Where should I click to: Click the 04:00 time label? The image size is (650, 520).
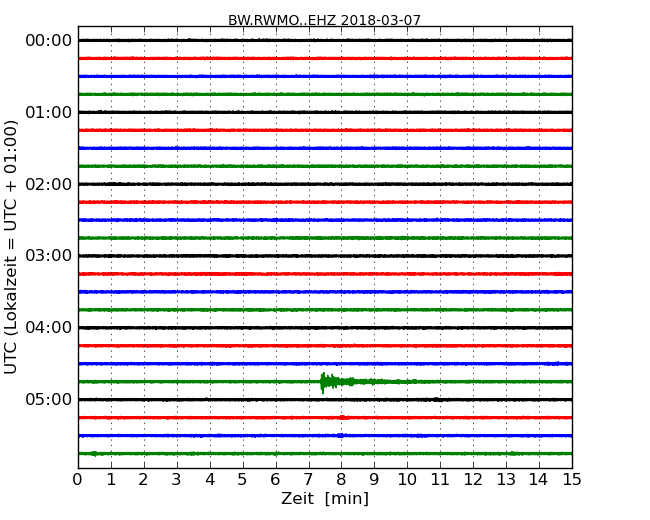click(49, 328)
